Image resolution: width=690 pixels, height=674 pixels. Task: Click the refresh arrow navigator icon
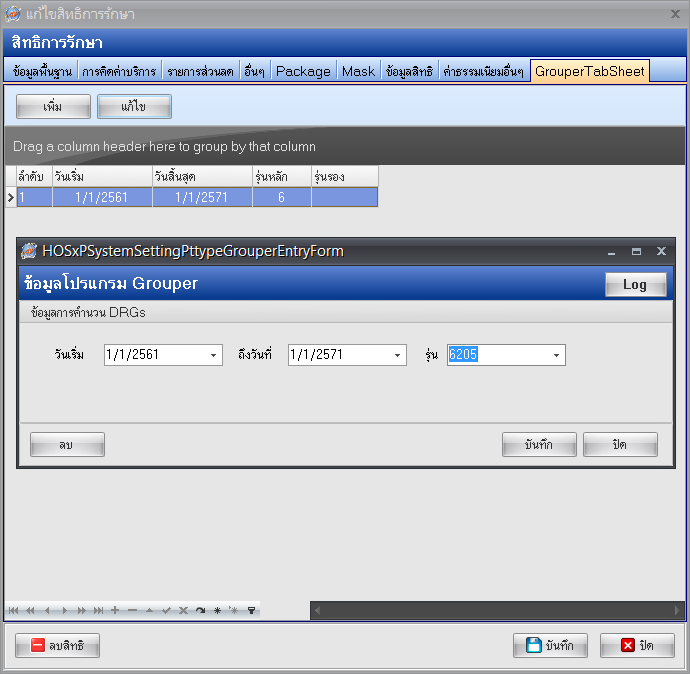(200, 610)
